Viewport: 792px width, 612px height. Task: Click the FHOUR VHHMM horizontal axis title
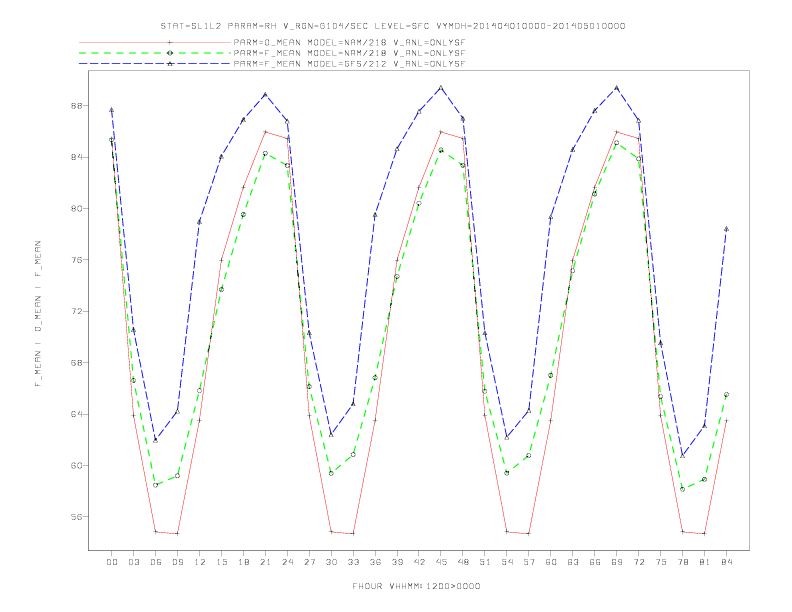[x=416, y=586]
